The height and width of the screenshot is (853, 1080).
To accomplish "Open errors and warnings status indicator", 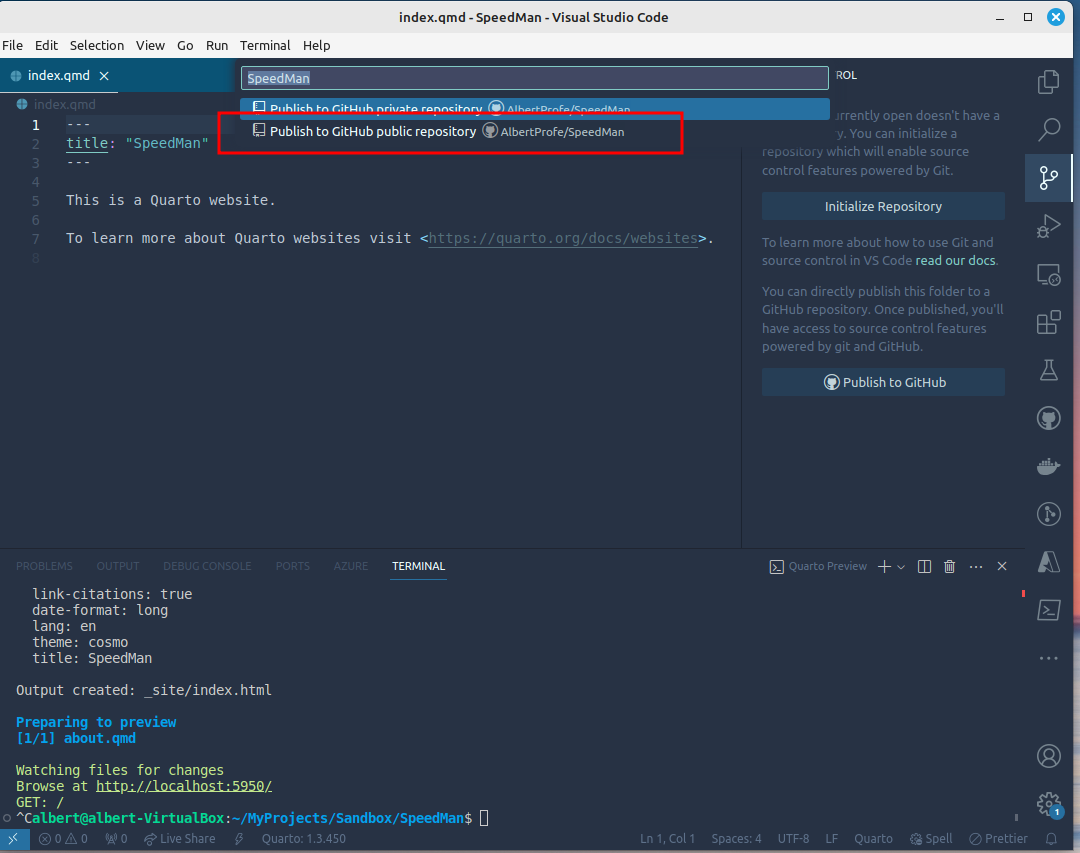I will [63, 839].
